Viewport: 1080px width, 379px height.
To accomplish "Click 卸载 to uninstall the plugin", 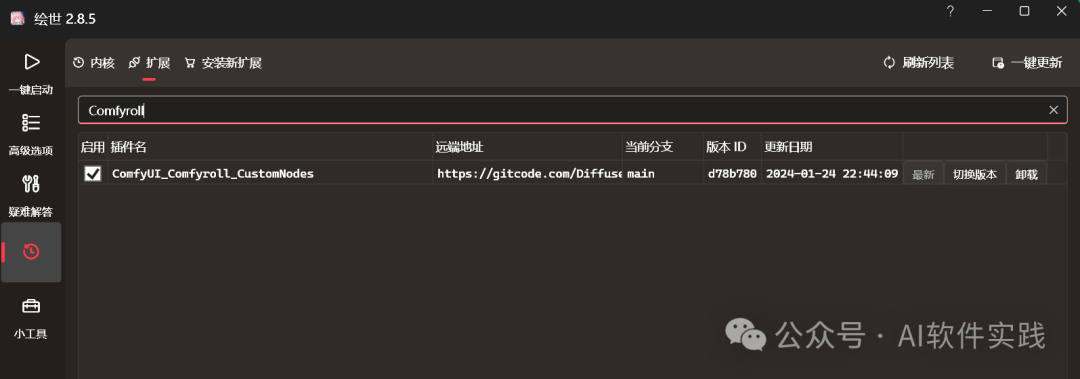I will tap(1026, 174).
